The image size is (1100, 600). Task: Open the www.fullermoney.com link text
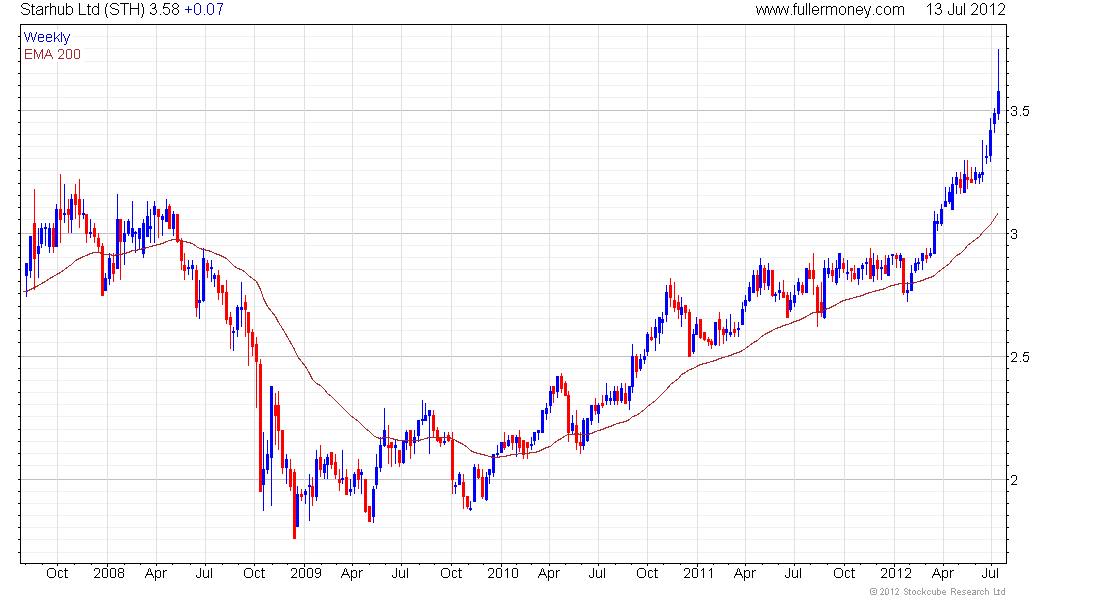click(x=830, y=10)
